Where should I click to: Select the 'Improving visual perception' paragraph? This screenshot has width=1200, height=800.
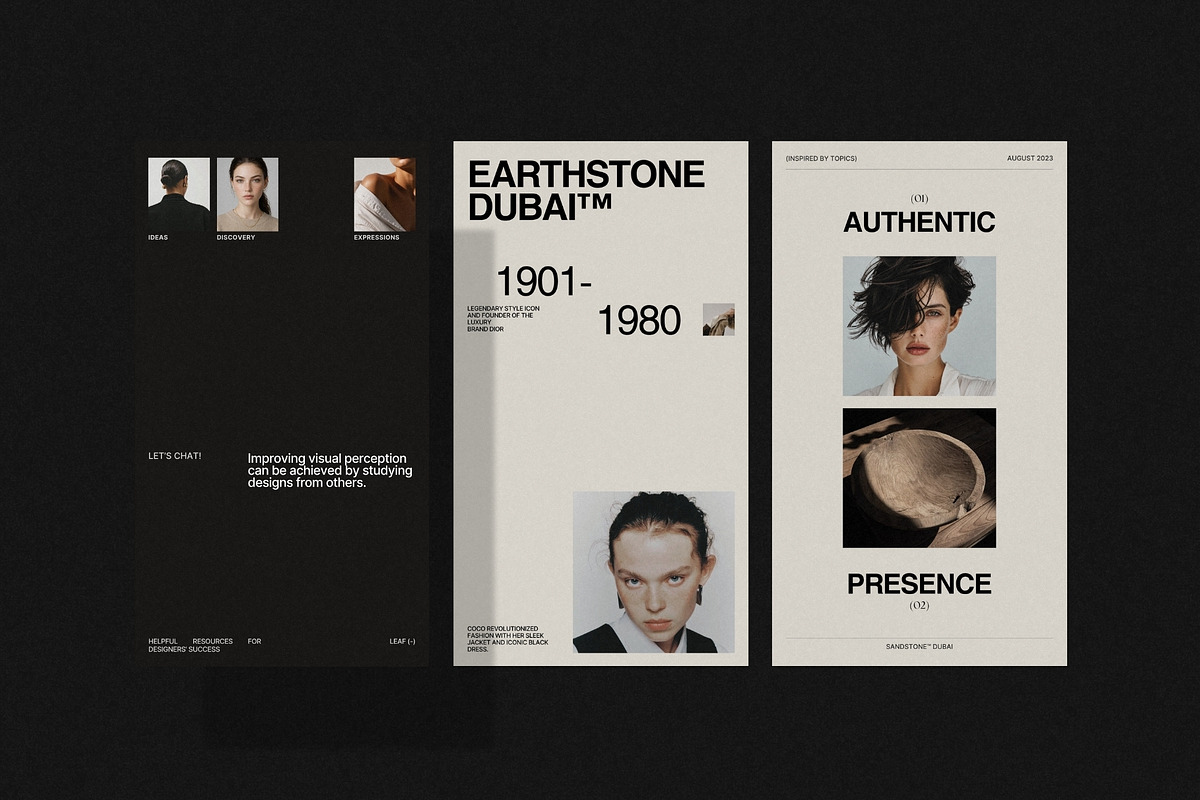point(330,471)
